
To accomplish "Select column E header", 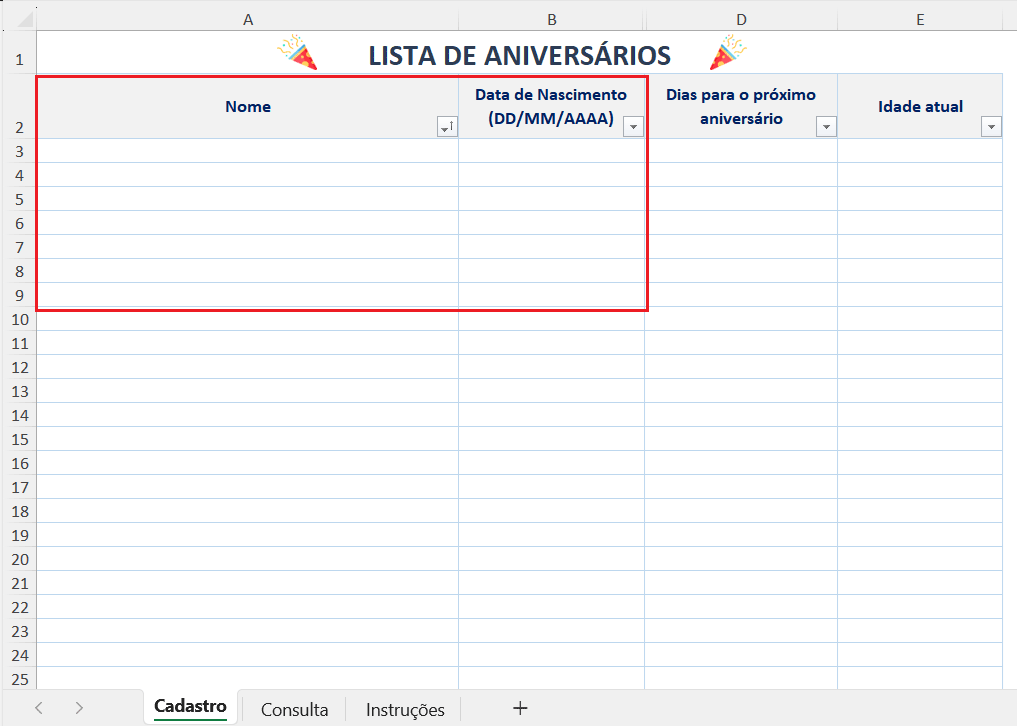I will [x=919, y=20].
